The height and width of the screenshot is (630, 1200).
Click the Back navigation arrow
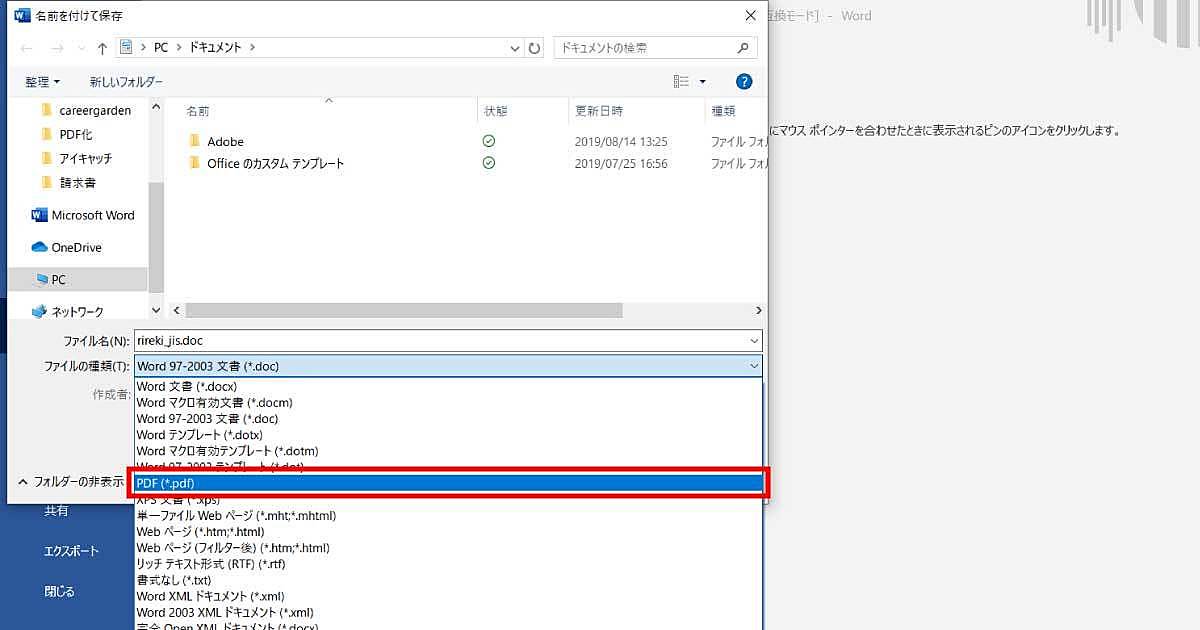pyautogui.click(x=28, y=48)
